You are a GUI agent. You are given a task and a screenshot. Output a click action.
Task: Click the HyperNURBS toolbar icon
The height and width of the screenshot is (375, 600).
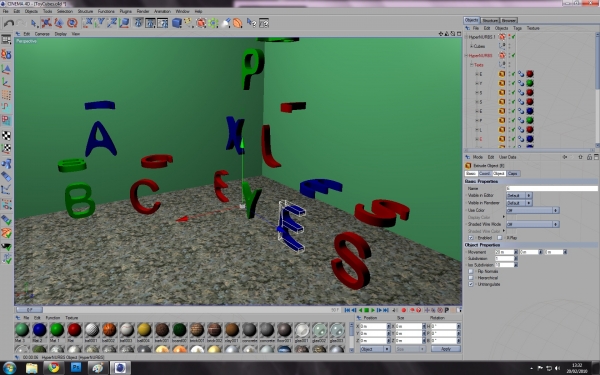click(x=201, y=23)
